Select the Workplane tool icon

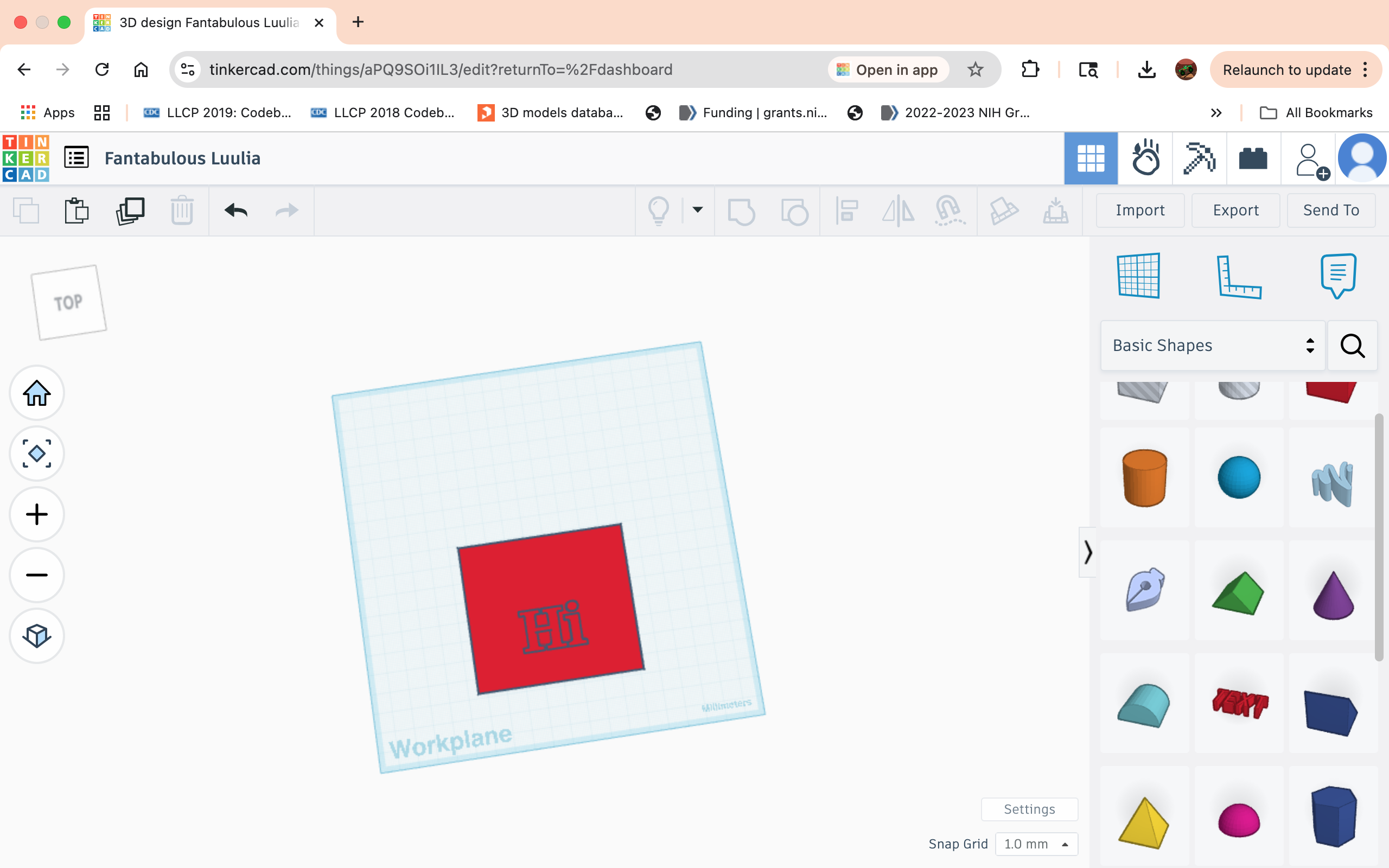[1138, 276]
